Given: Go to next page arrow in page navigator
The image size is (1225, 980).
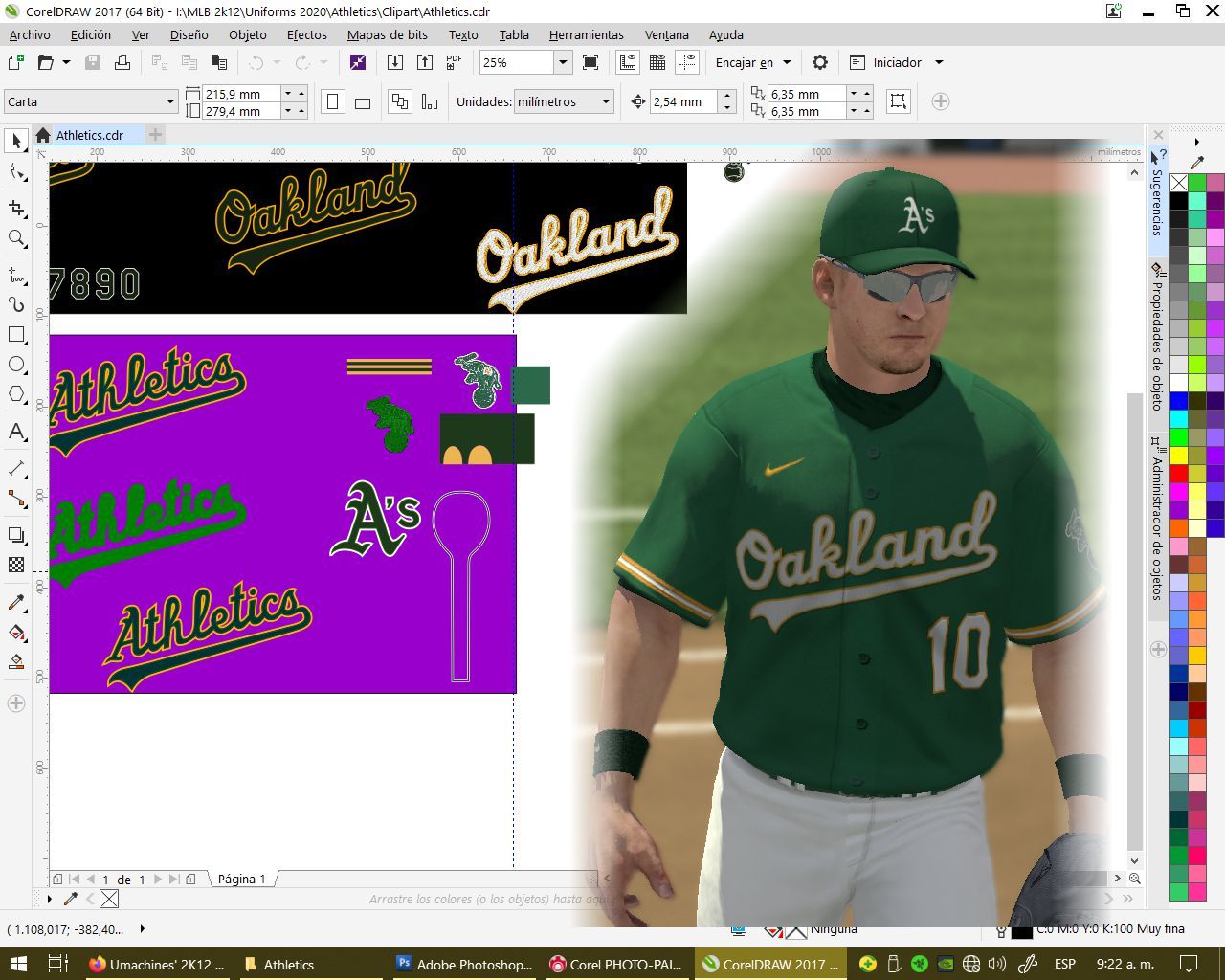Looking at the screenshot, I should (x=158, y=879).
